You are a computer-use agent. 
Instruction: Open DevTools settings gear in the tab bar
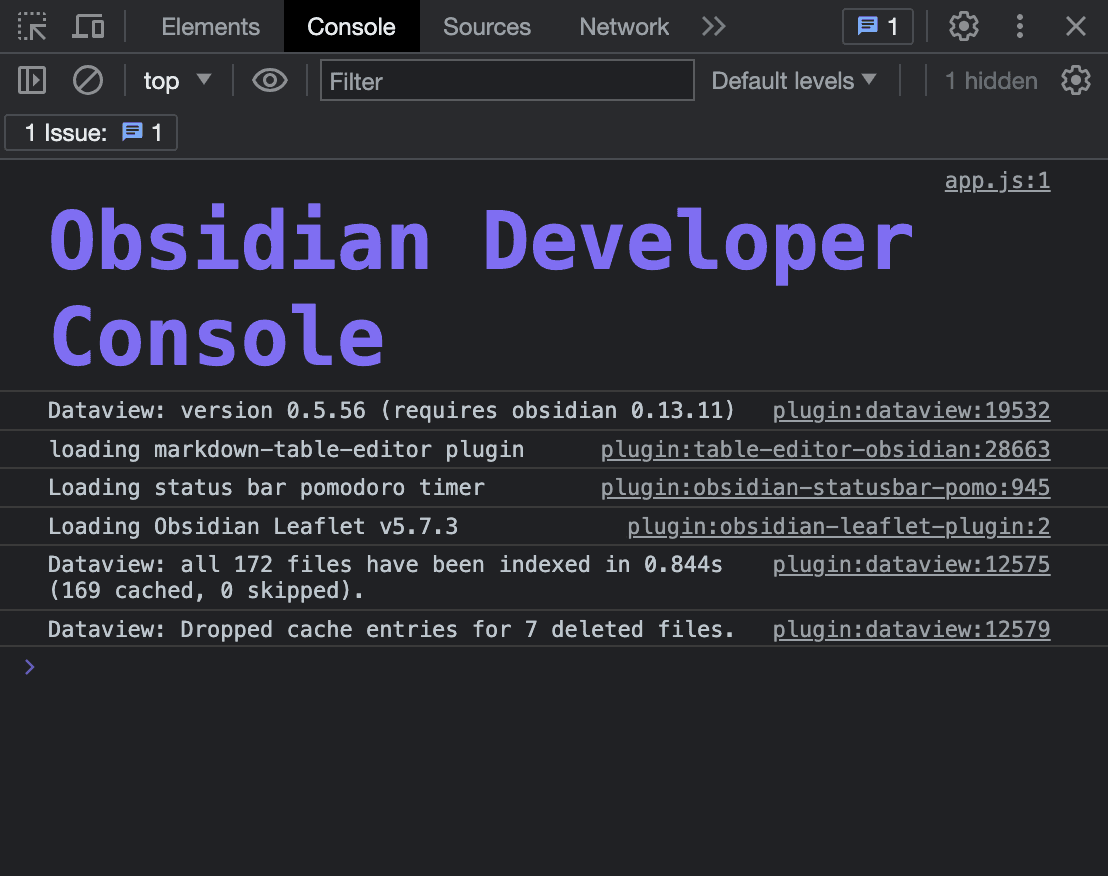[963, 27]
